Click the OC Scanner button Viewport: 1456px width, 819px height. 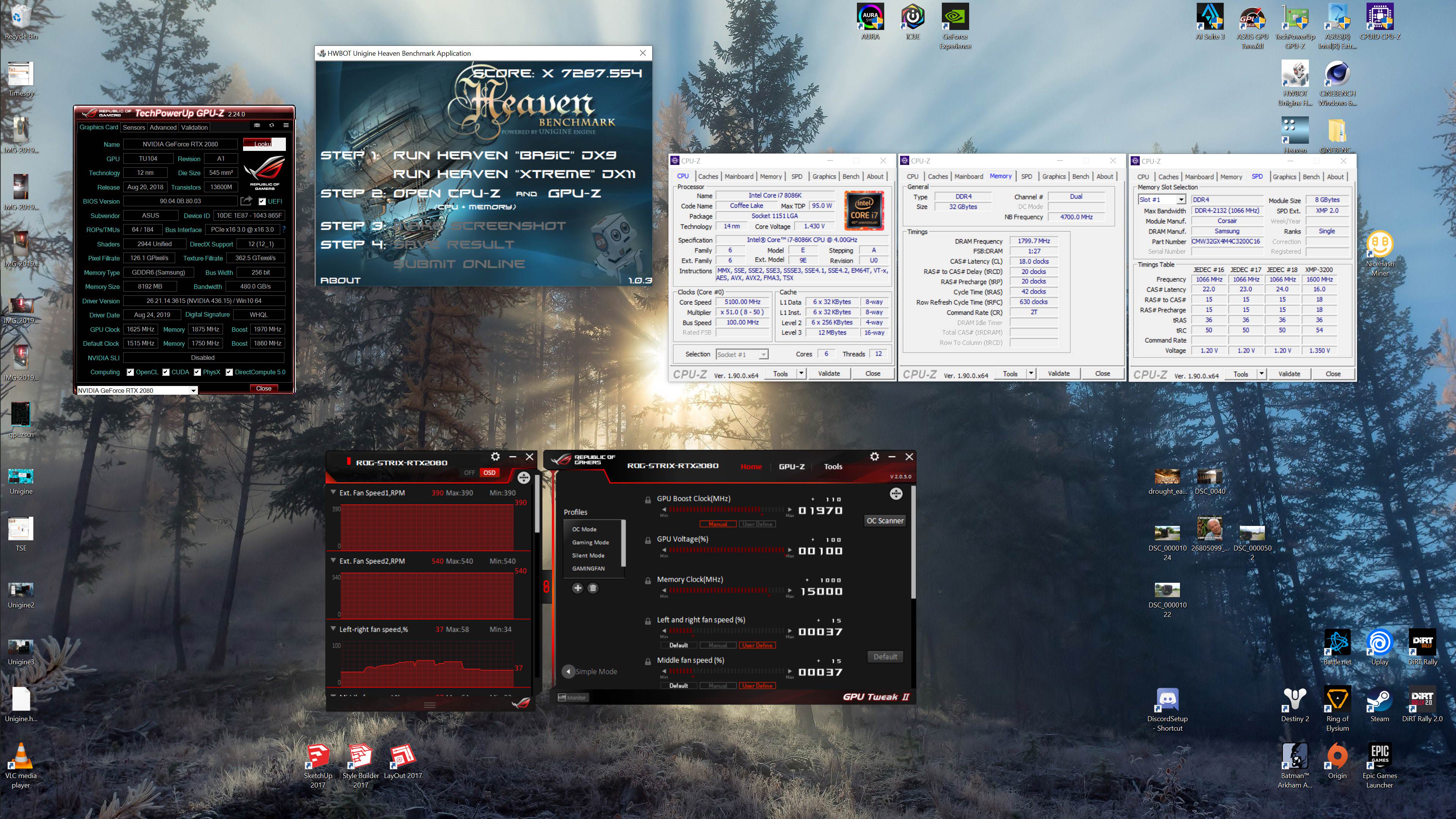point(885,521)
